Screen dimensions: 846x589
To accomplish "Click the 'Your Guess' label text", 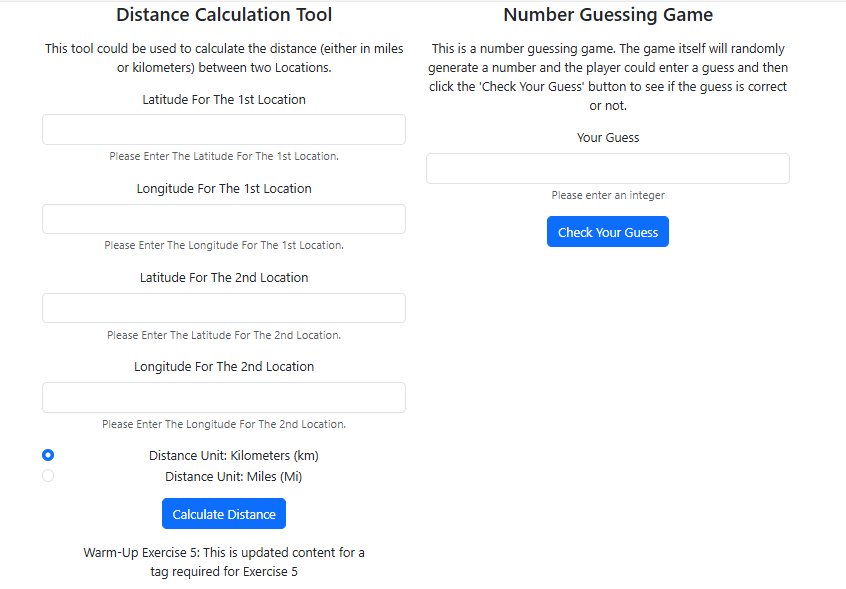I will click(x=608, y=138).
